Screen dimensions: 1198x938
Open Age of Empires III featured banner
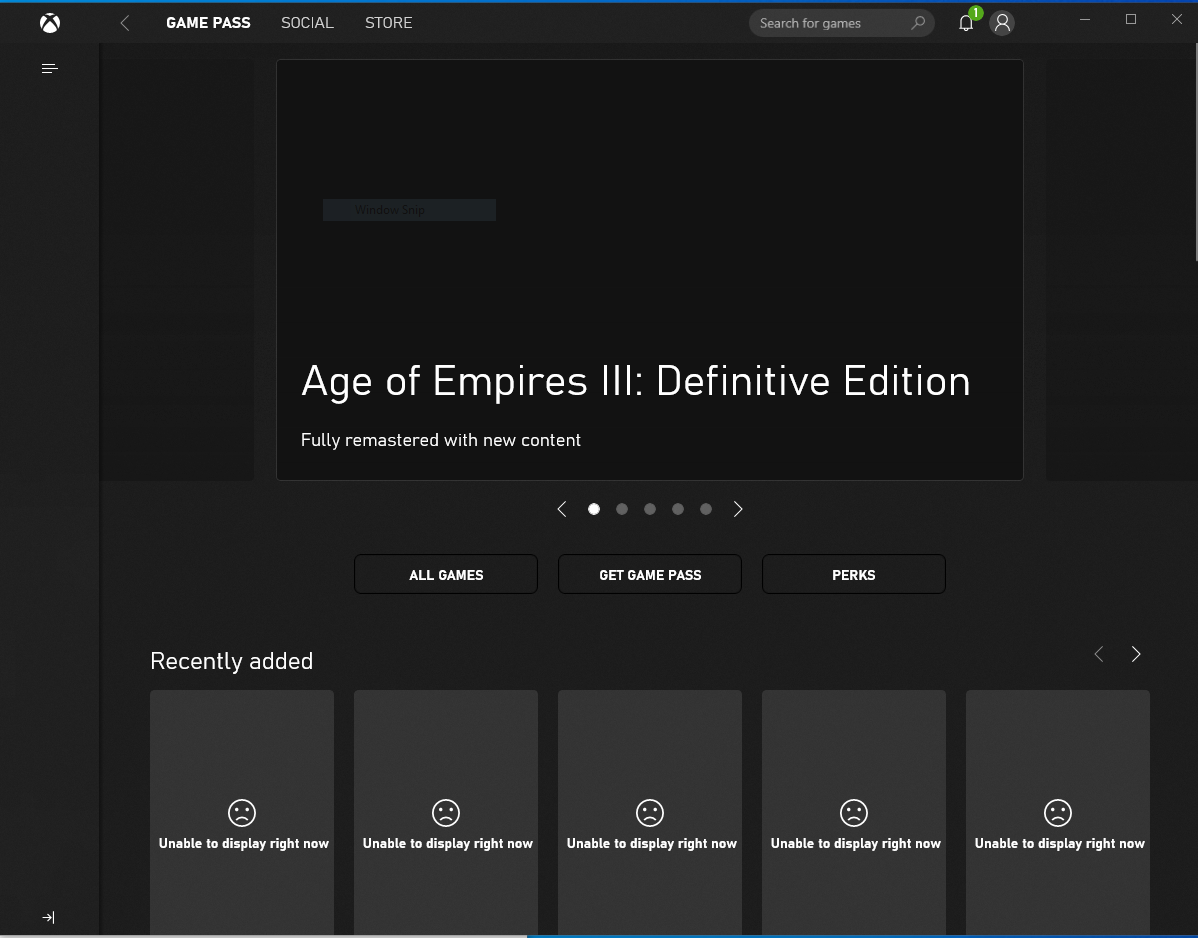[649, 270]
